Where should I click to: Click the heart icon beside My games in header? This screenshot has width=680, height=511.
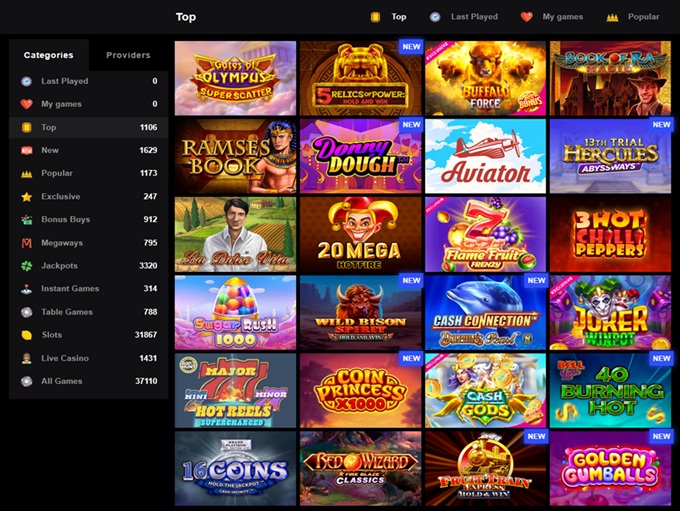(x=526, y=17)
